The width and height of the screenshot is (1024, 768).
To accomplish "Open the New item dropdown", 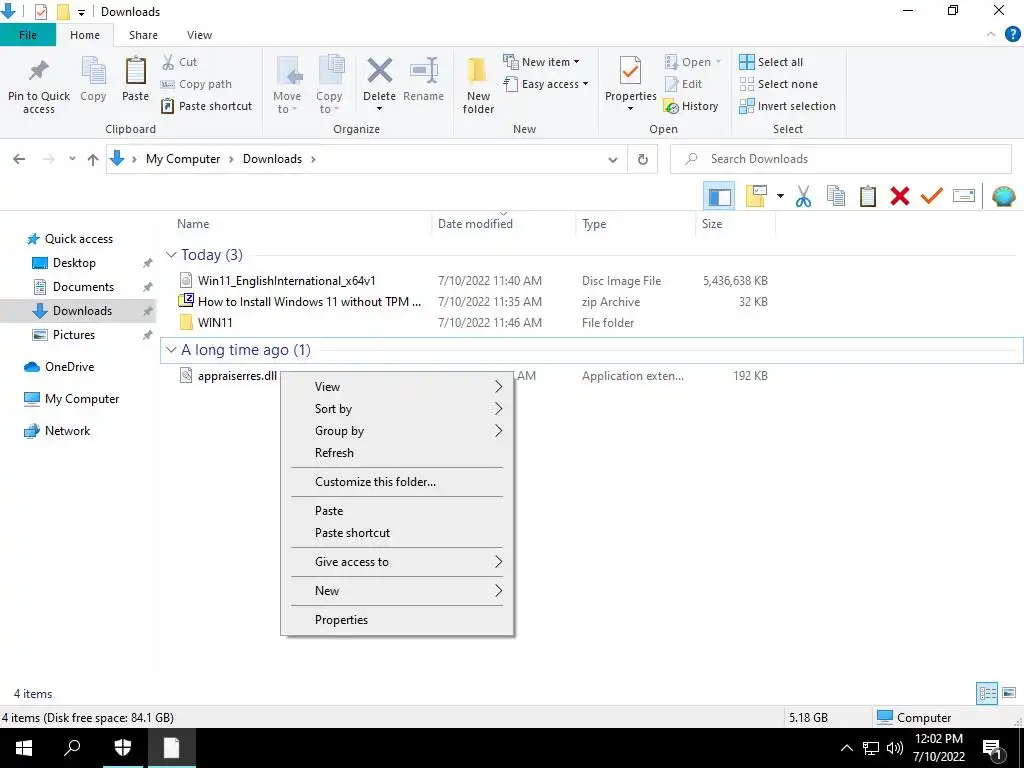I will tap(541, 62).
